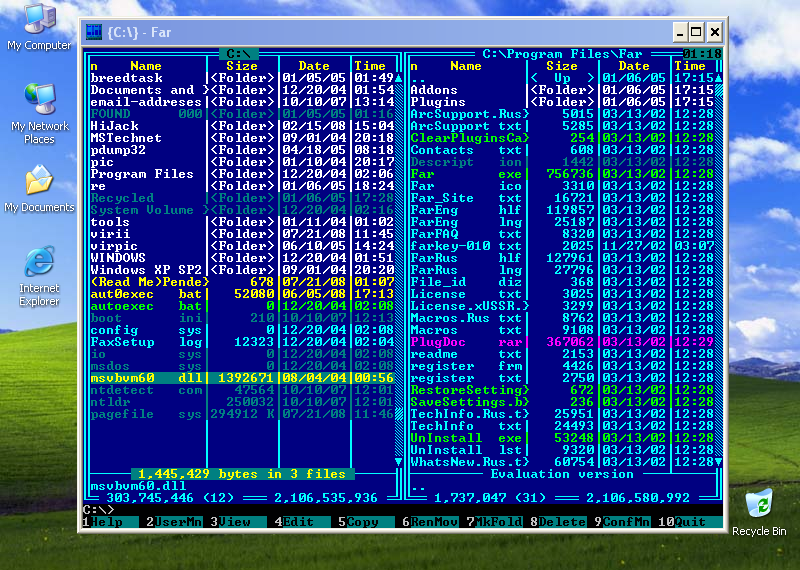This screenshot has height=570, width=800.
Task: Select the HiJack folder
Action: click(x=242, y=126)
